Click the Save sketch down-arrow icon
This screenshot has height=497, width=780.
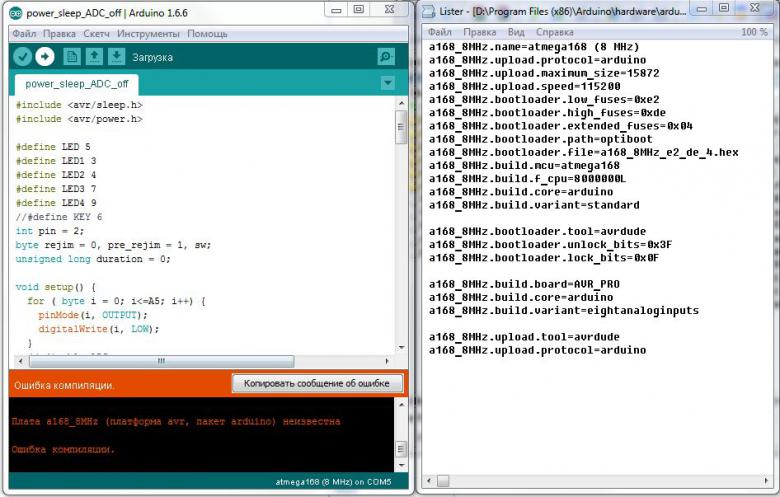coord(116,57)
